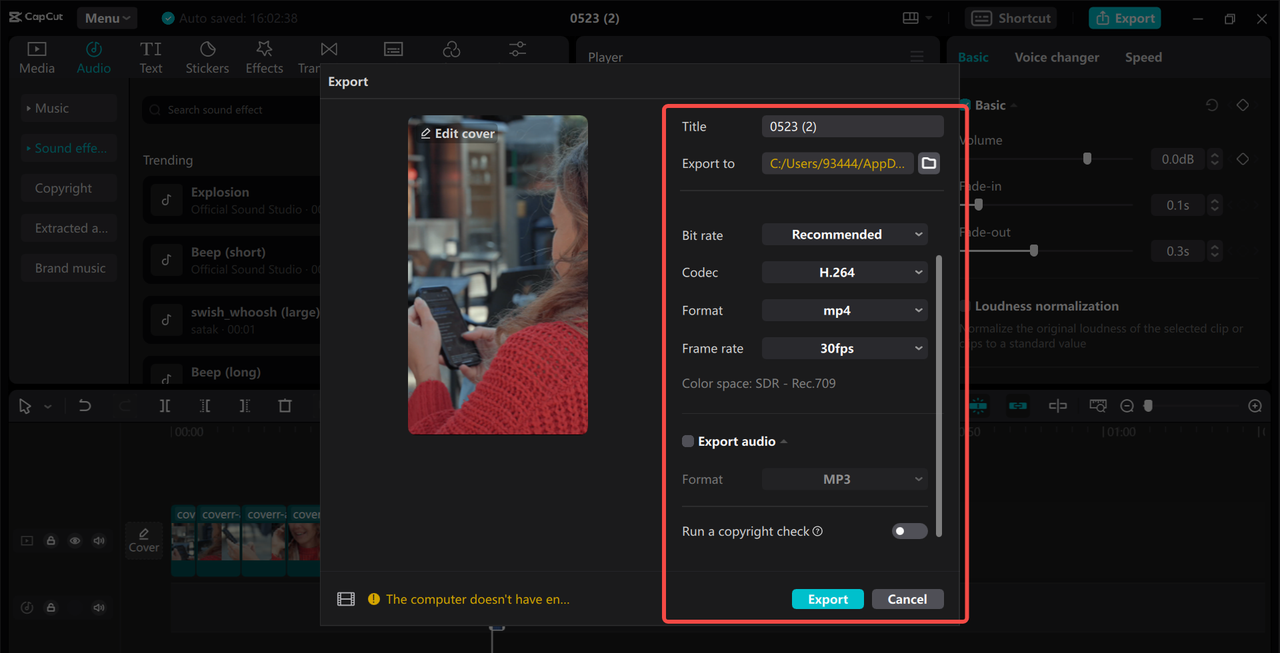The width and height of the screenshot is (1280, 653).
Task: Open the Player panel menu icon
Action: [917, 57]
